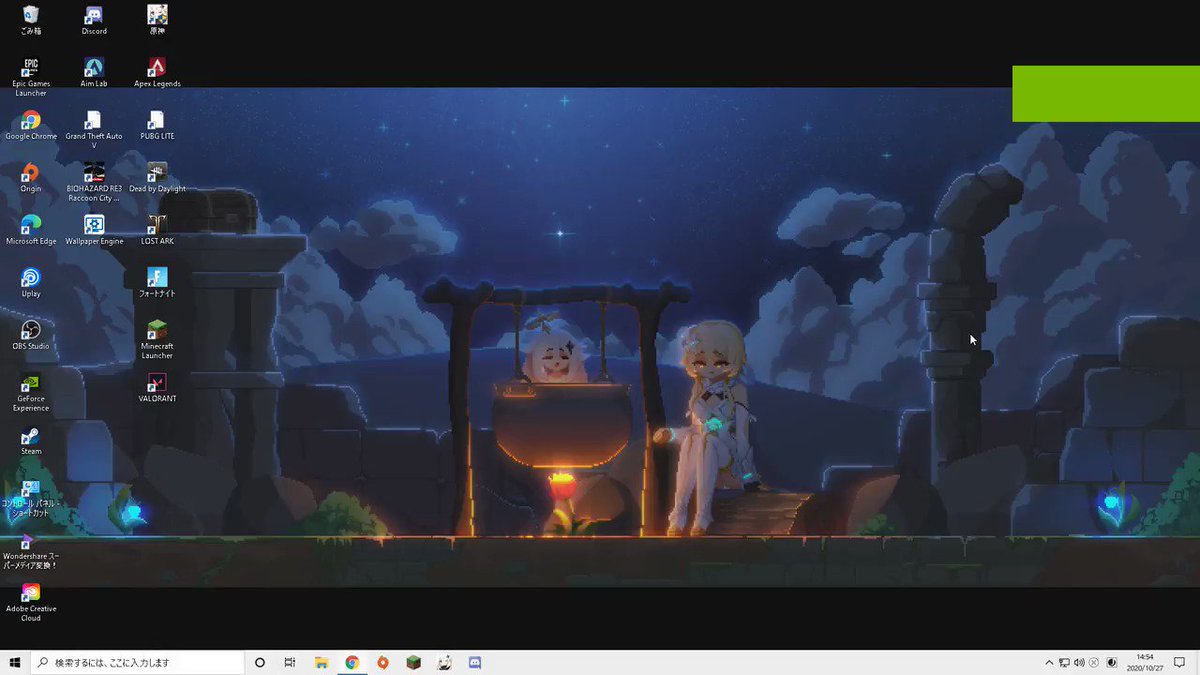1200x675 pixels.
Task: Click the circled X tray icon
Action: [x=1094, y=662]
